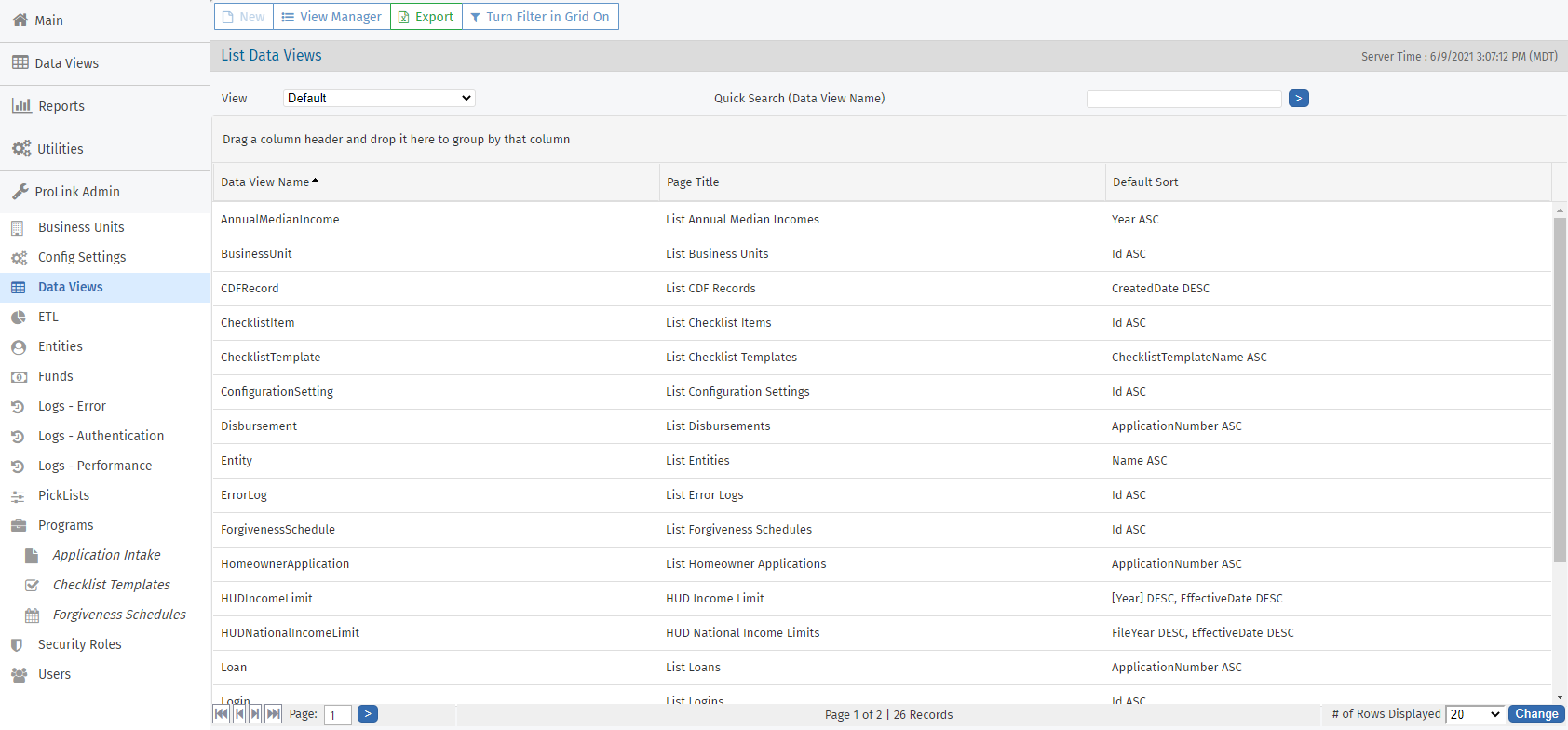Go to the last page icon
Screen dimensions: 1568x730
[273, 714]
